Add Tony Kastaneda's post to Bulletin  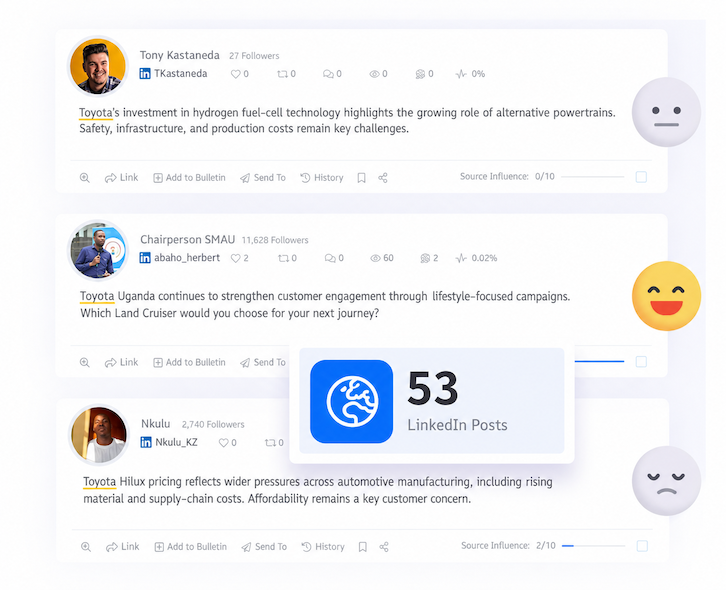pyautogui.click(x=189, y=178)
